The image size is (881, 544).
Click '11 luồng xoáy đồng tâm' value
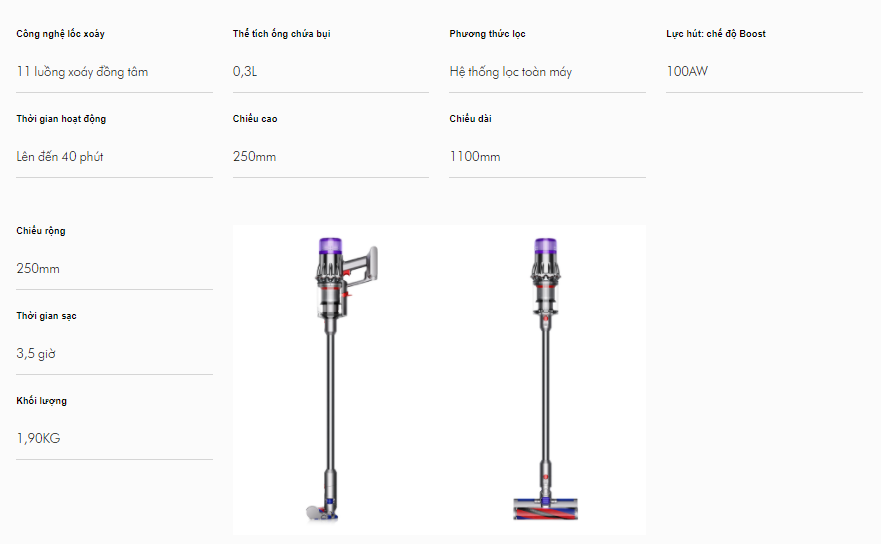pyautogui.click(x=82, y=72)
